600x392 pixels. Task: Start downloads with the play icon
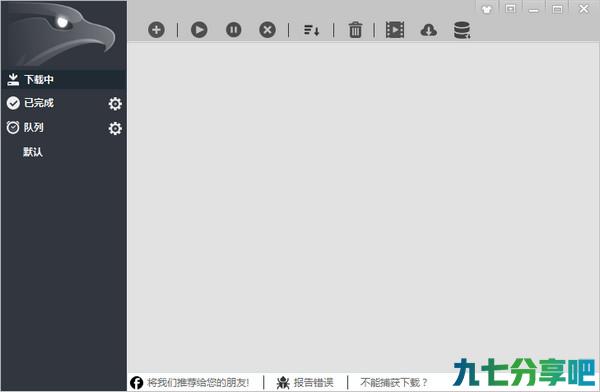click(199, 30)
